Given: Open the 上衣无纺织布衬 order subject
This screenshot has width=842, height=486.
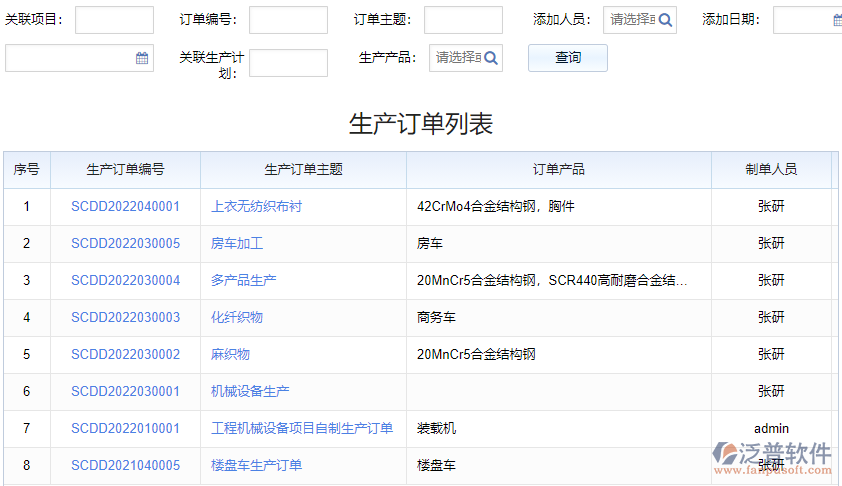Looking at the screenshot, I should pyautogui.click(x=256, y=207).
